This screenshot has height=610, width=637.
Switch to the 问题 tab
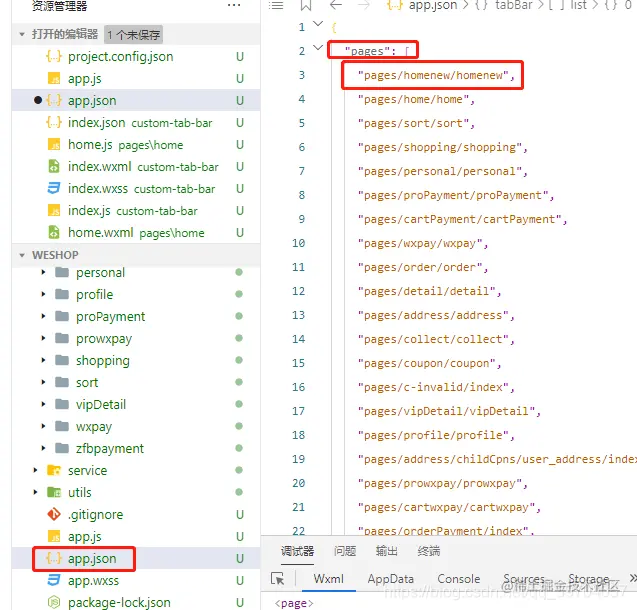[344, 551]
